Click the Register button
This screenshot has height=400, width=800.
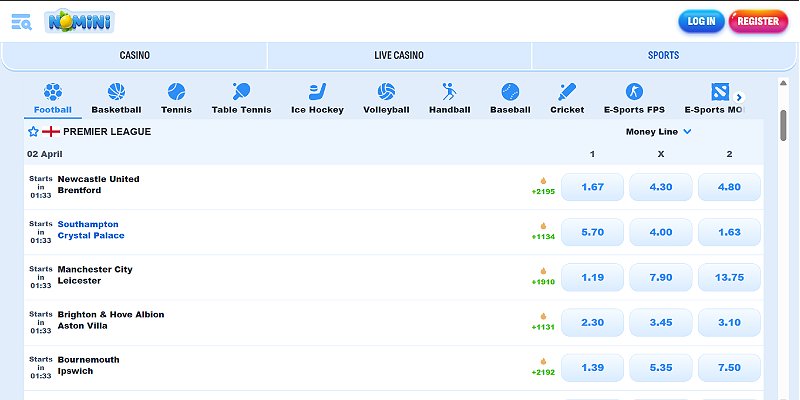pyautogui.click(x=758, y=21)
